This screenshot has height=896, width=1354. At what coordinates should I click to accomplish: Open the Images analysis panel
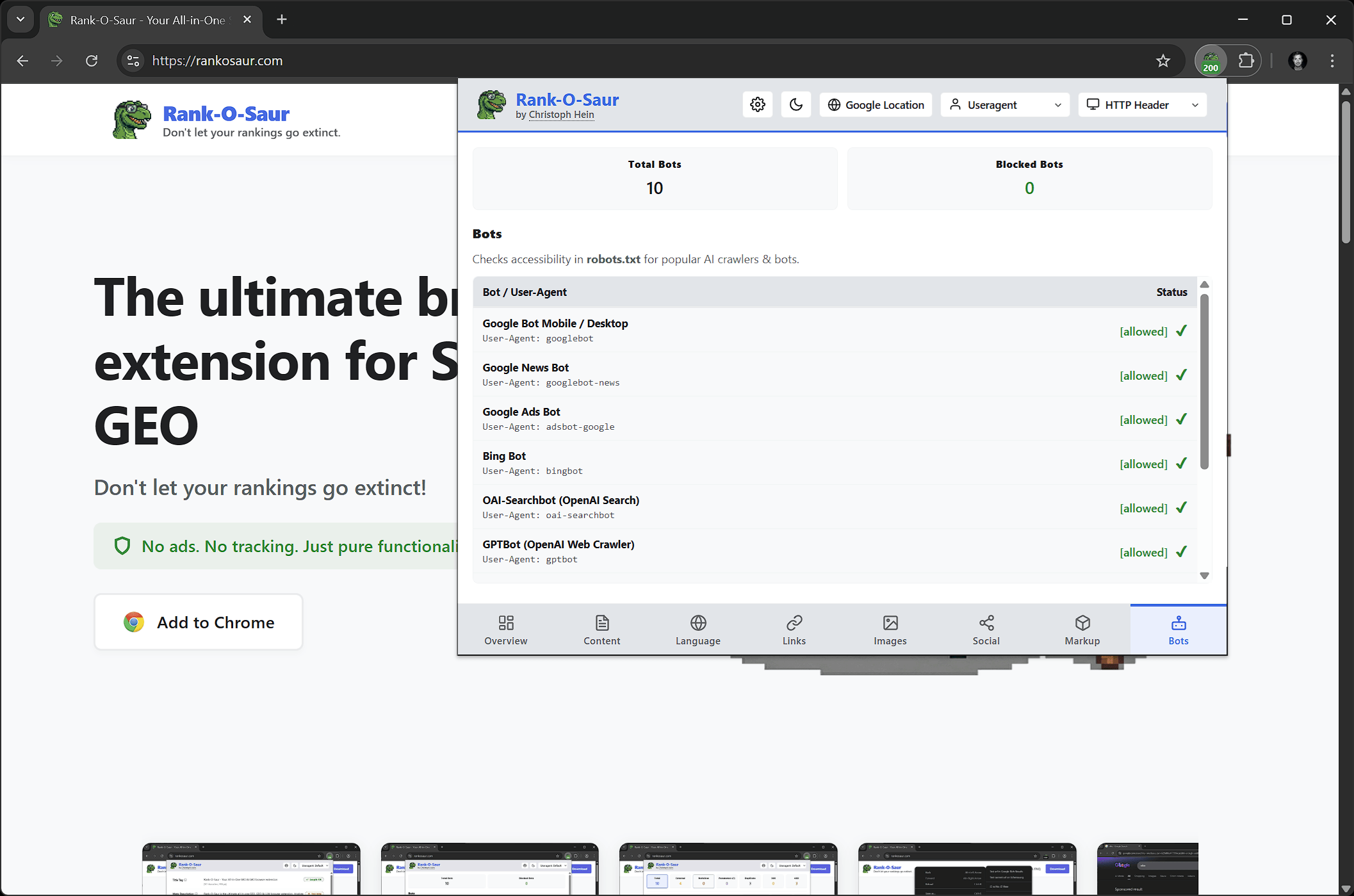890,629
